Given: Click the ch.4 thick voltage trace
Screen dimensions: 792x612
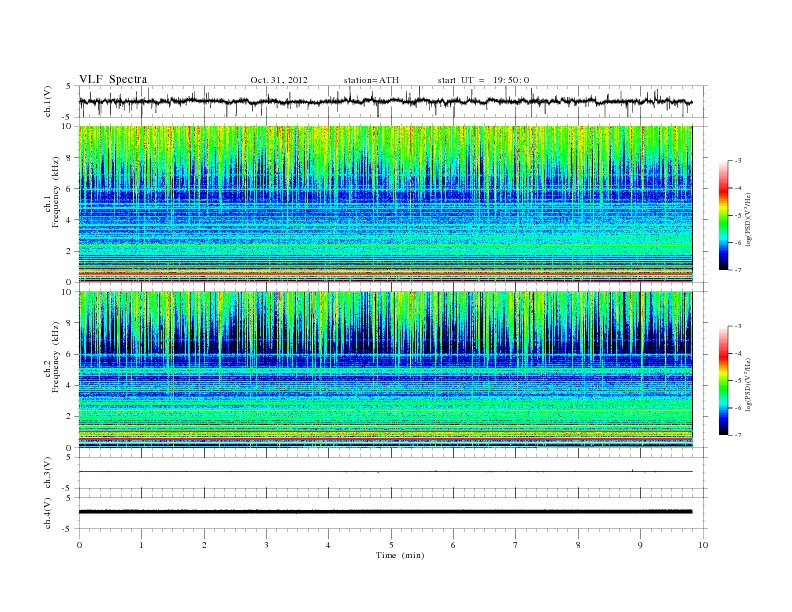Looking at the screenshot, I should (x=385, y=512).
